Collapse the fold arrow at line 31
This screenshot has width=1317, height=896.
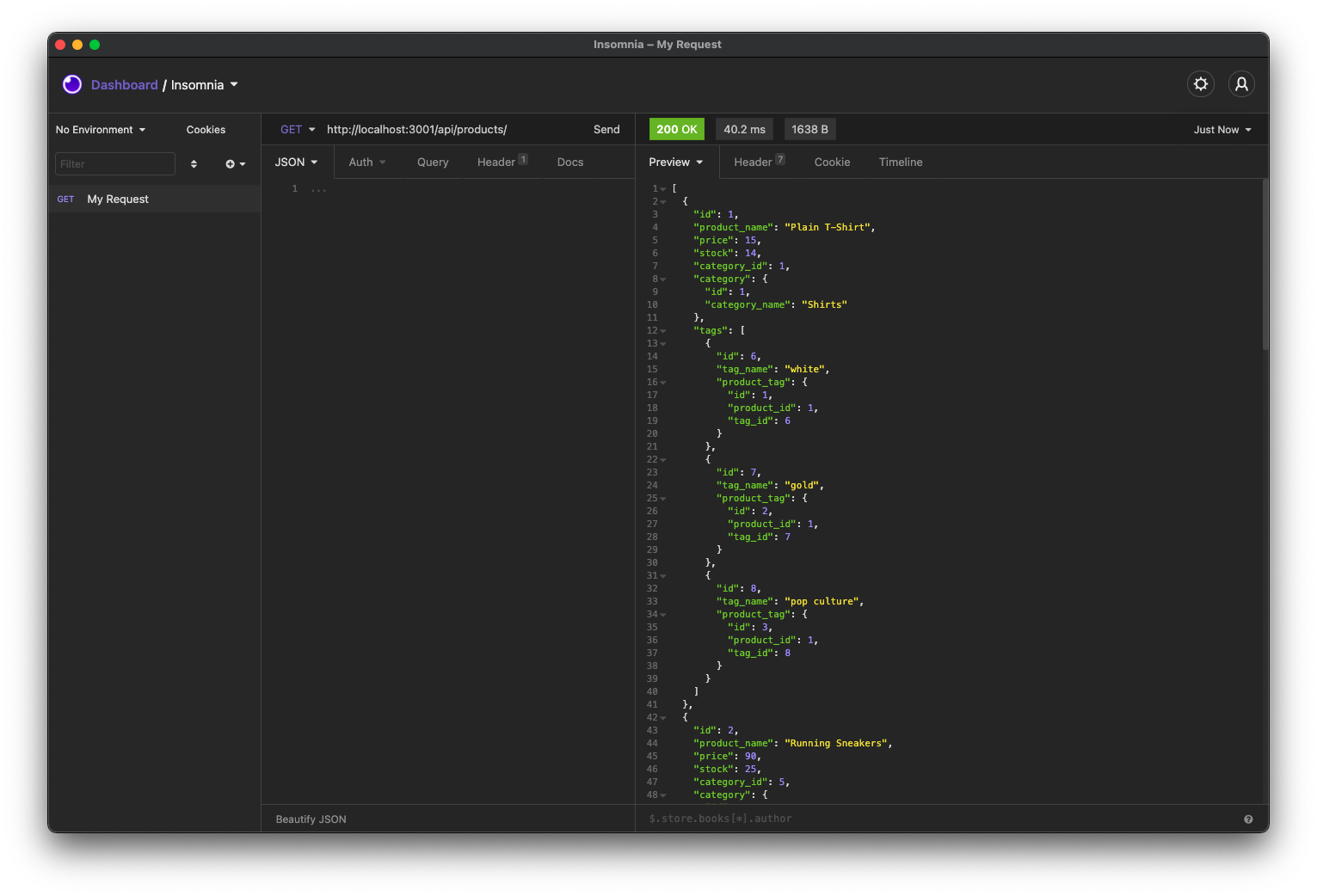(663, 576)
